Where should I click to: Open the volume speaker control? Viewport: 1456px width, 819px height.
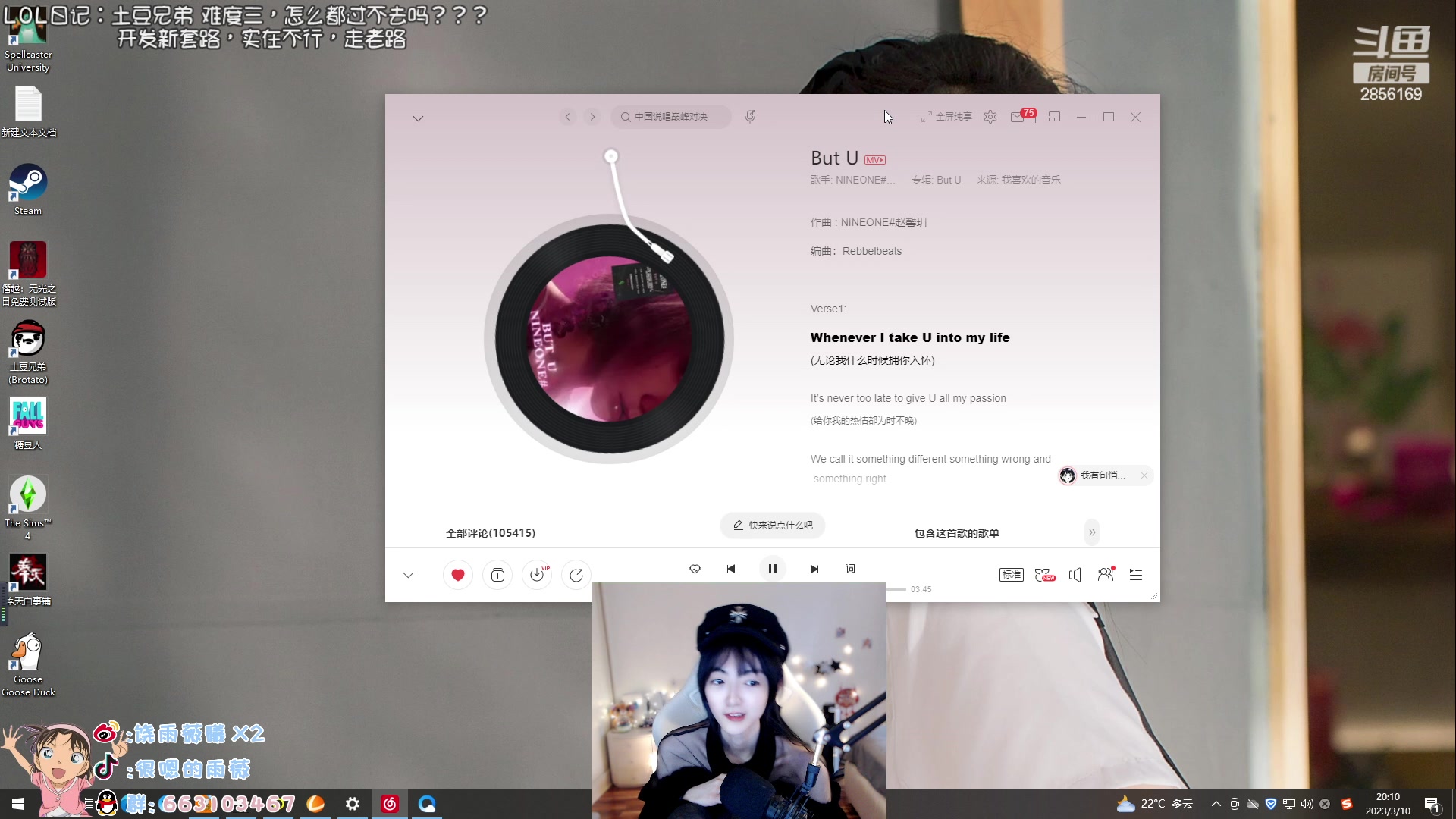pyautogui.click(x=1075, y=575)
